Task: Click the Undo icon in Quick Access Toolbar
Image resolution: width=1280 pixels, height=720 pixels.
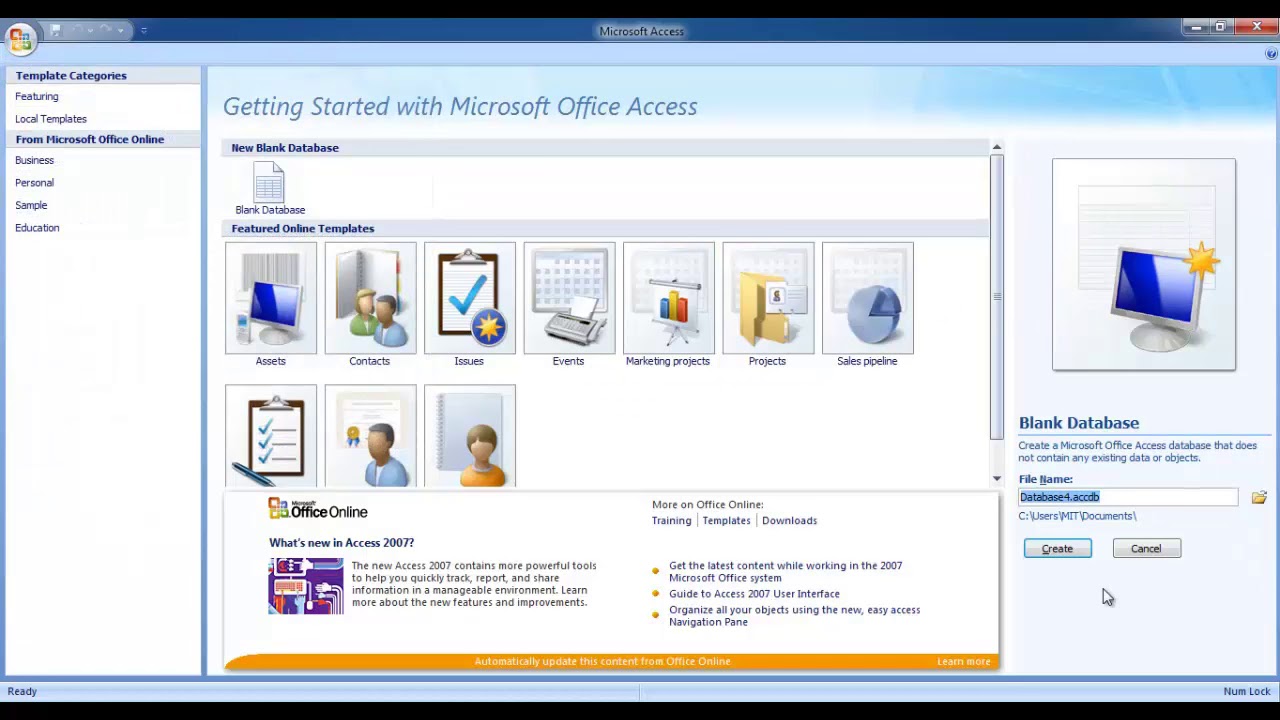Action: coord(77,31)
